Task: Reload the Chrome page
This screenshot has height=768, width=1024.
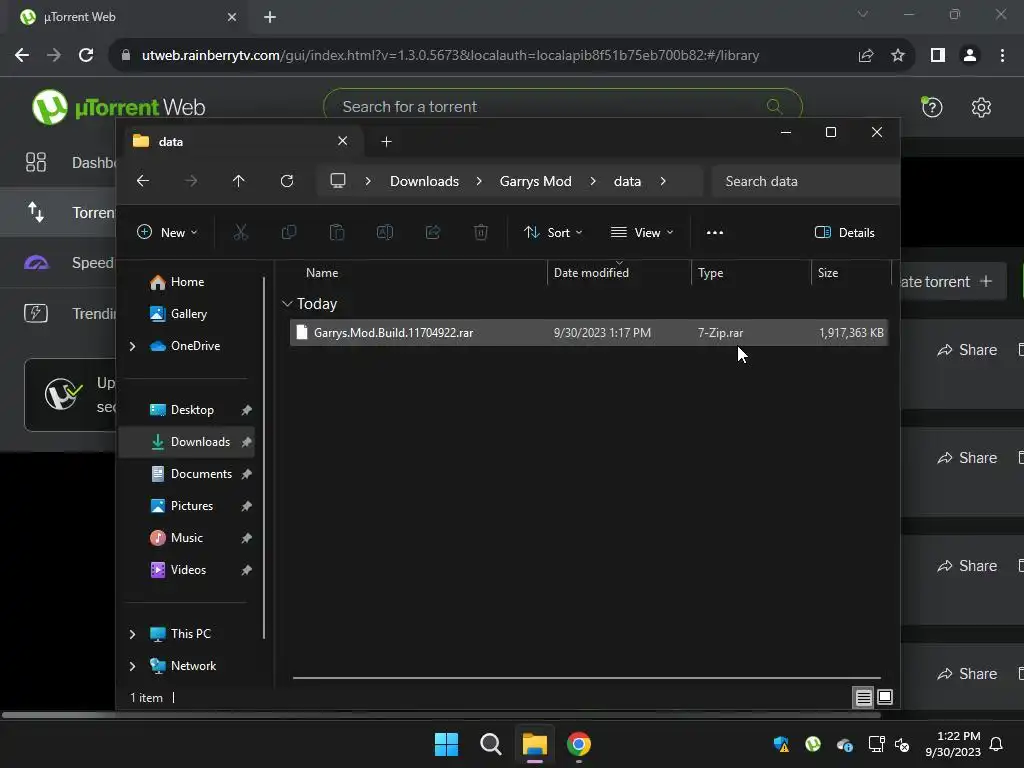Action: pyautogui.click(x=86, y=55)
